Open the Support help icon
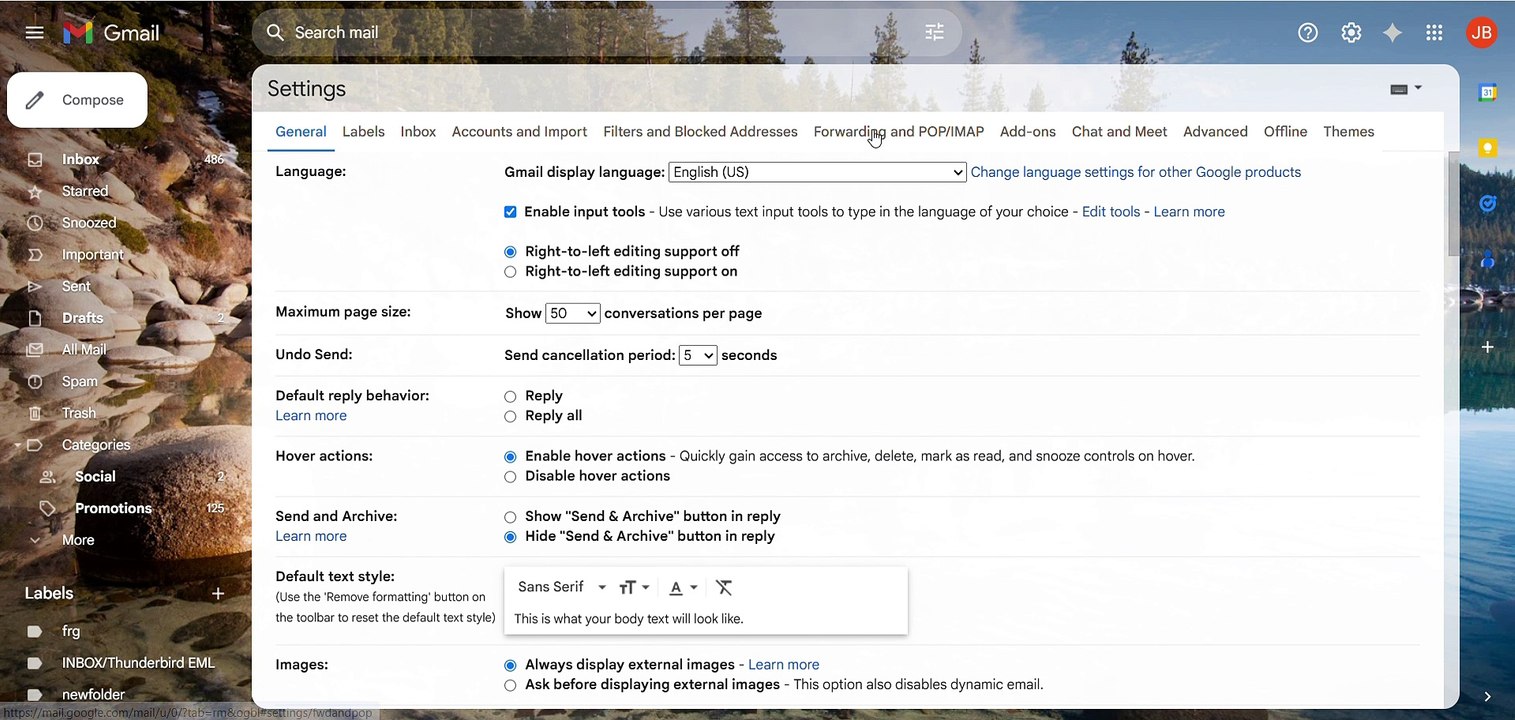The image size is (1515, 720). pos(1308,33)
